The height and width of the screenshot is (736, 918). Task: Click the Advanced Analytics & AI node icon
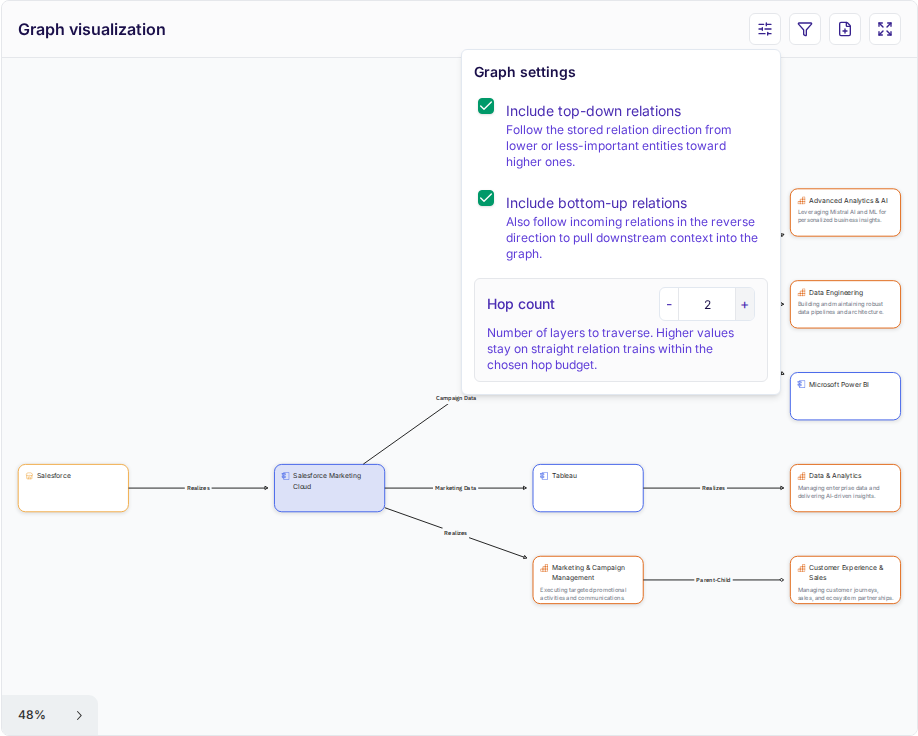coord(801,201)
